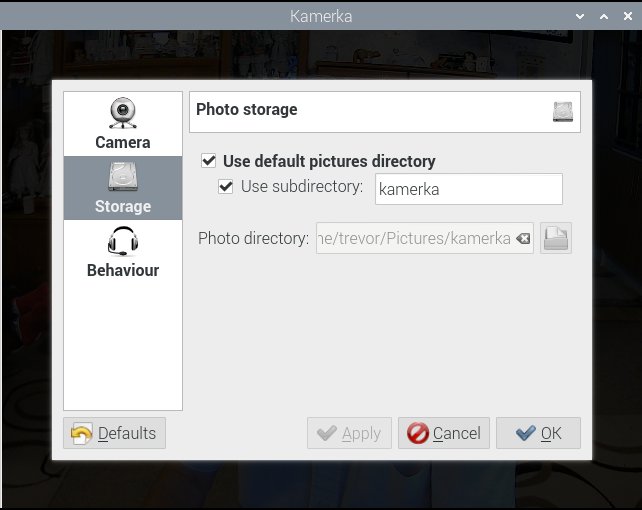Switch to the Behaviour settings page
The height and width of the screenshot is (510, 642).
click(x=123, y=252)
